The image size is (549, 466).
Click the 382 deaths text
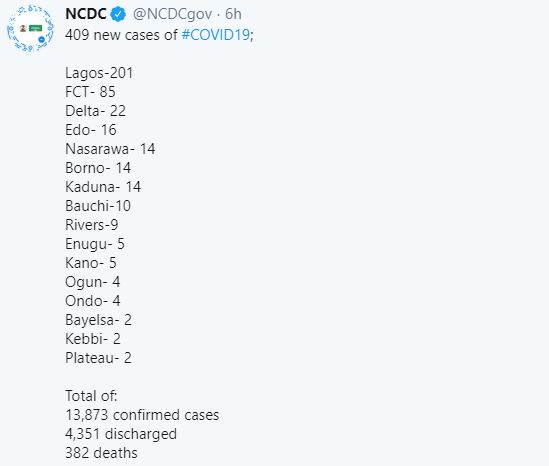(x=101, y=453)
